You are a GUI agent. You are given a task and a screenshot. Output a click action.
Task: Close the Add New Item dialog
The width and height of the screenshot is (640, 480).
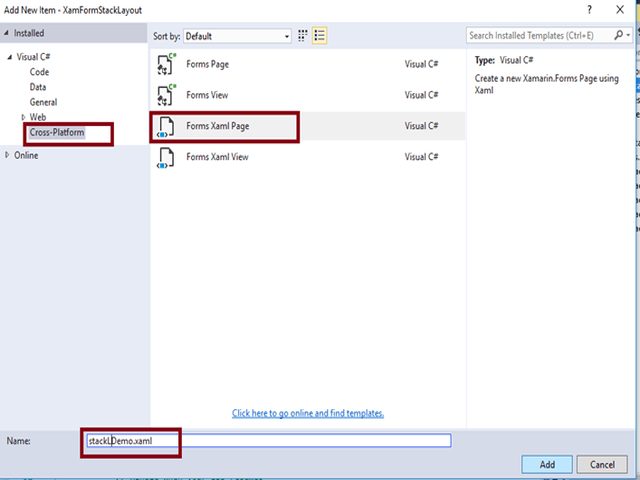[x=620, y=9]
